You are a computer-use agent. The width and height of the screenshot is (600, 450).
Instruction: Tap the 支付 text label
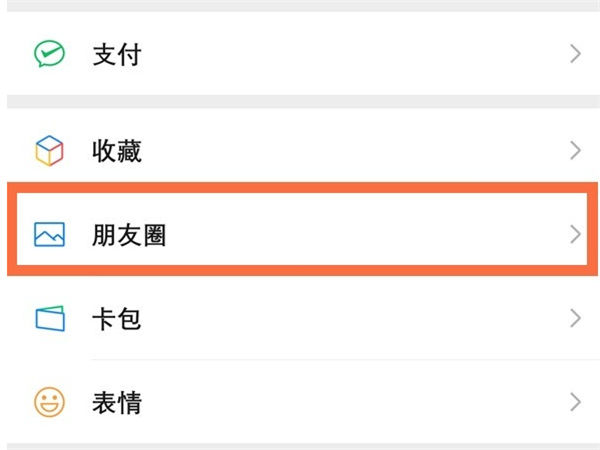pos(116,54)
